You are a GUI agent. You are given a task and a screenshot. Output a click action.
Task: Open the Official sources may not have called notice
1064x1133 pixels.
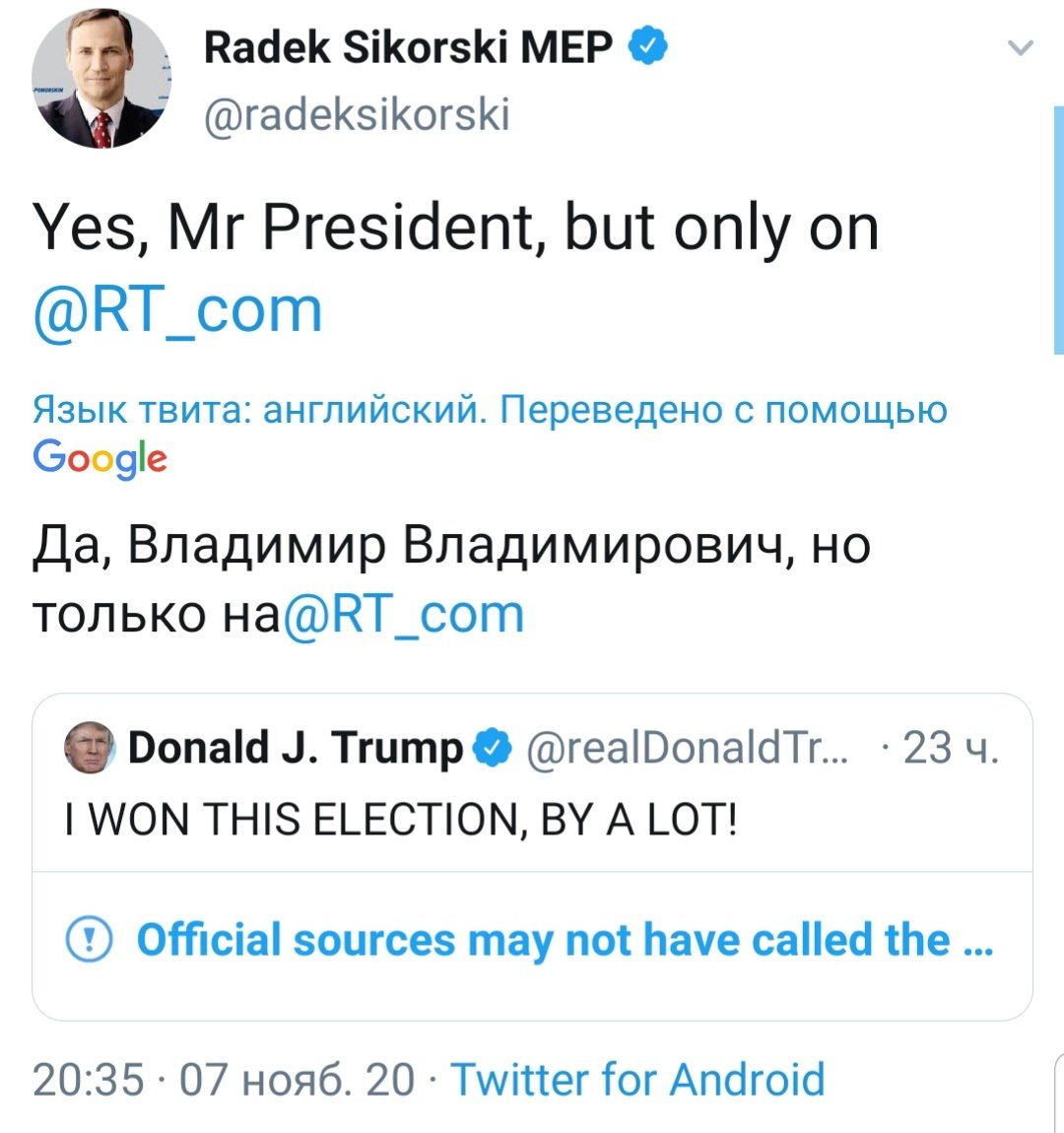point(565,940)
